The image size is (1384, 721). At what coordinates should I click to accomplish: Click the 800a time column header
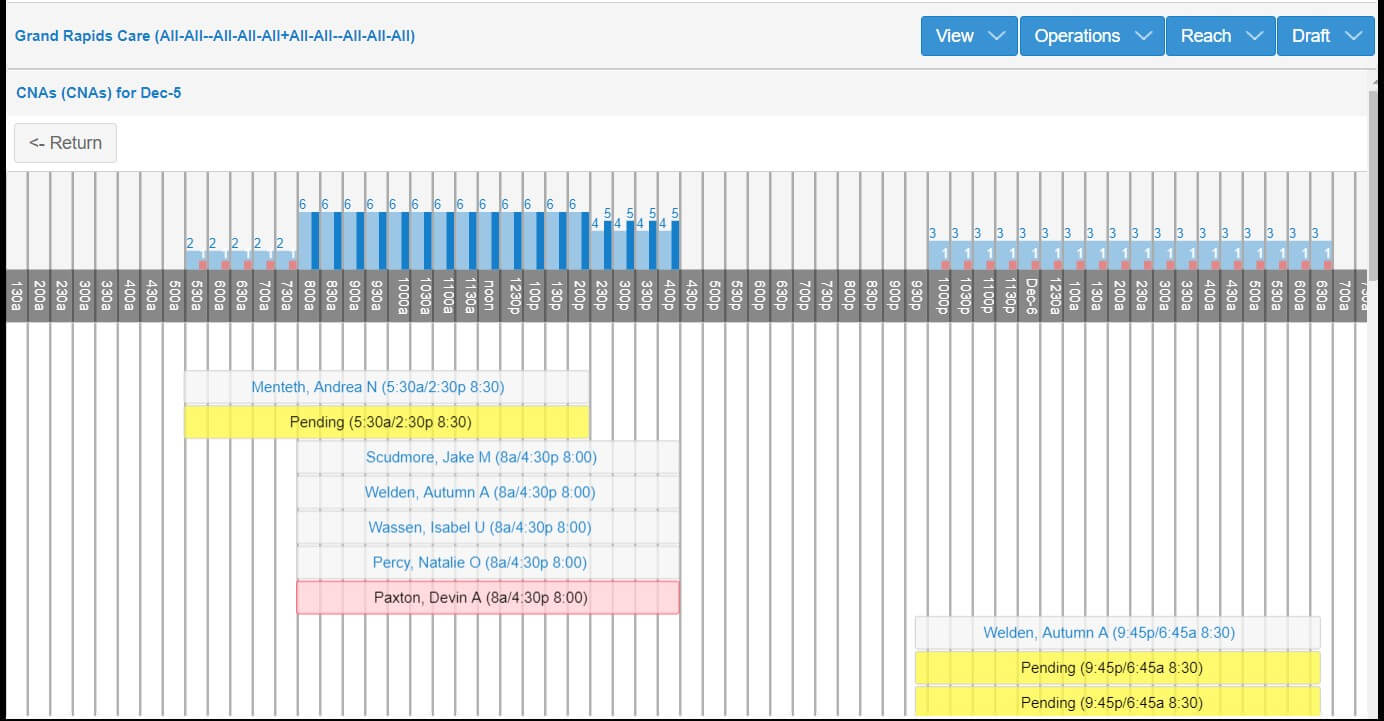308,296
